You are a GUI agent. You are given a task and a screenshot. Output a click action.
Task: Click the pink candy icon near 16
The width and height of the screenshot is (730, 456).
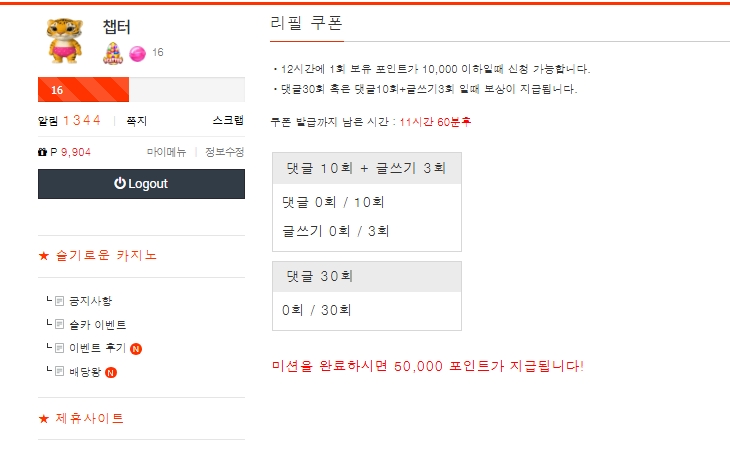point(138,53)
